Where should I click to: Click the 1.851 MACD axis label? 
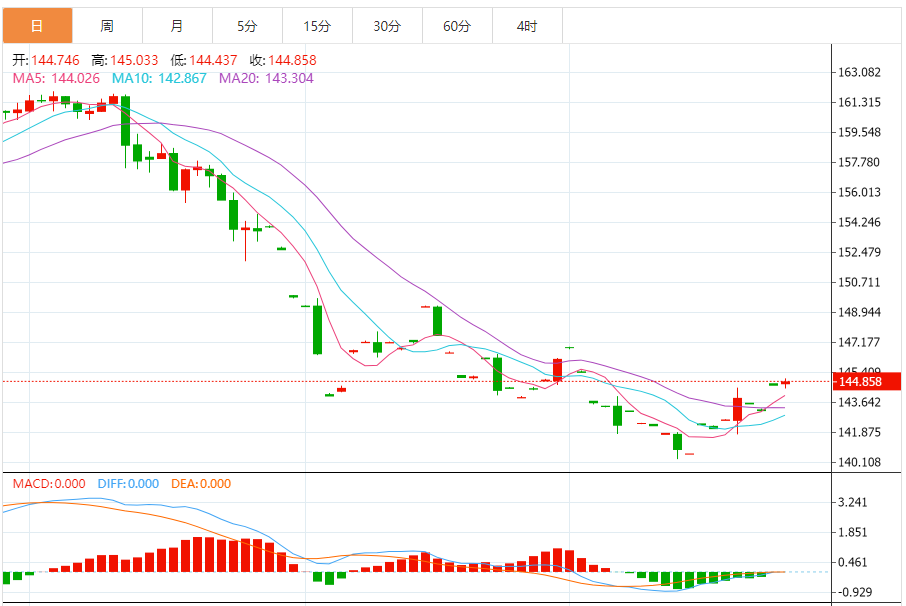[x=852, y=533]
